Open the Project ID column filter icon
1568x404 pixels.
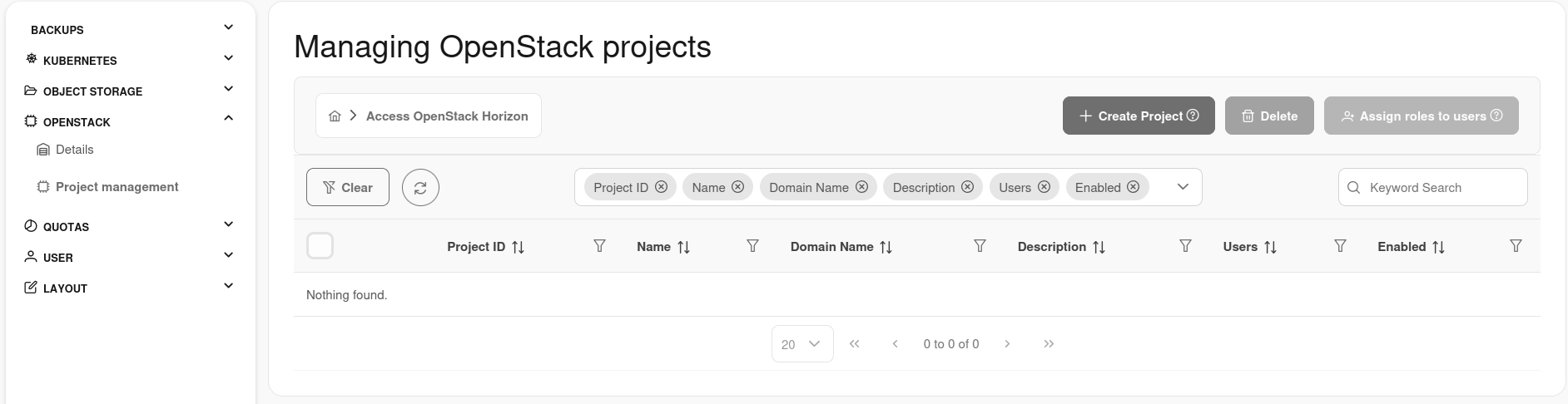coord(599,246)
